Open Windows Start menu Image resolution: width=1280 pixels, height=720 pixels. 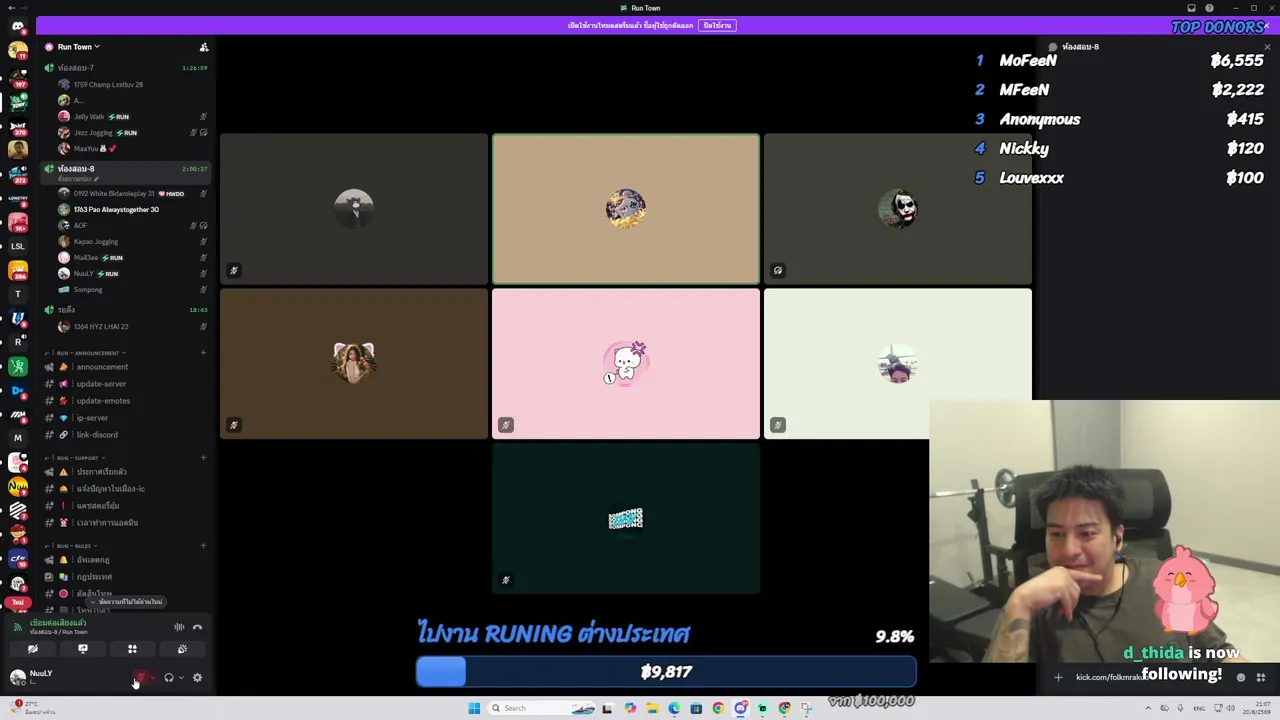pos(474,708)
